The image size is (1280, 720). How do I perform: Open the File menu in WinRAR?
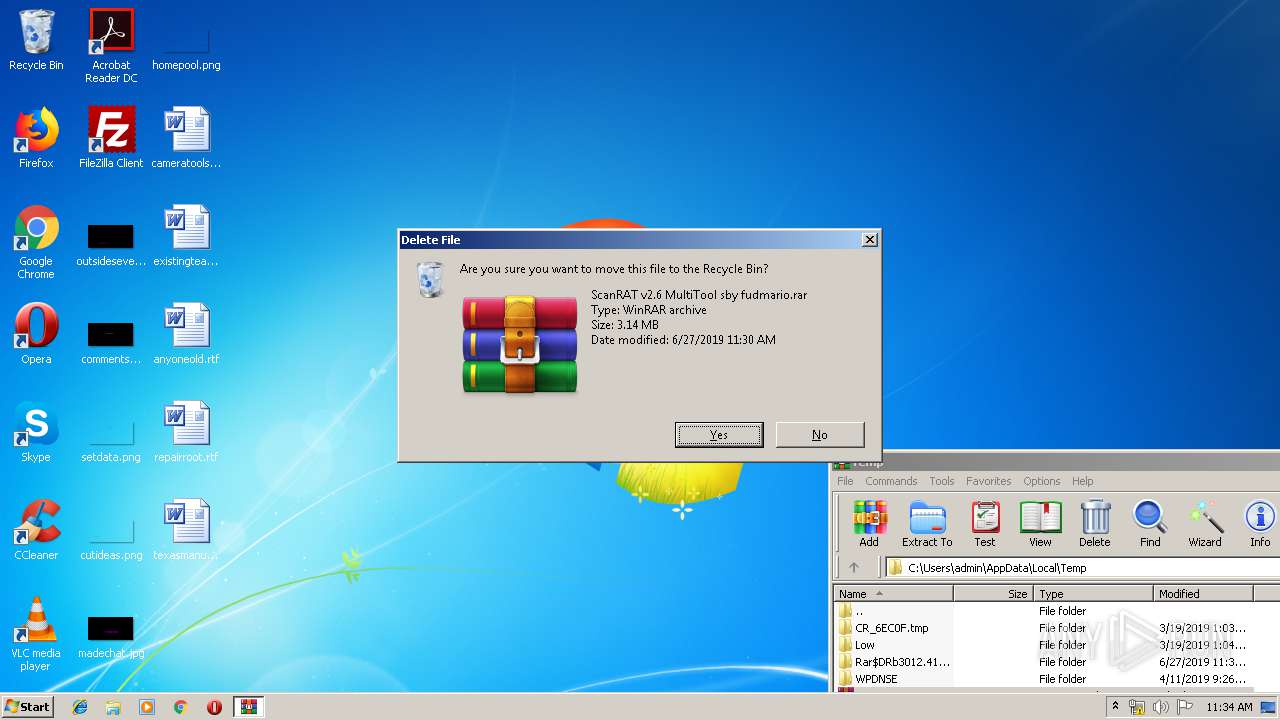point(845,481)
